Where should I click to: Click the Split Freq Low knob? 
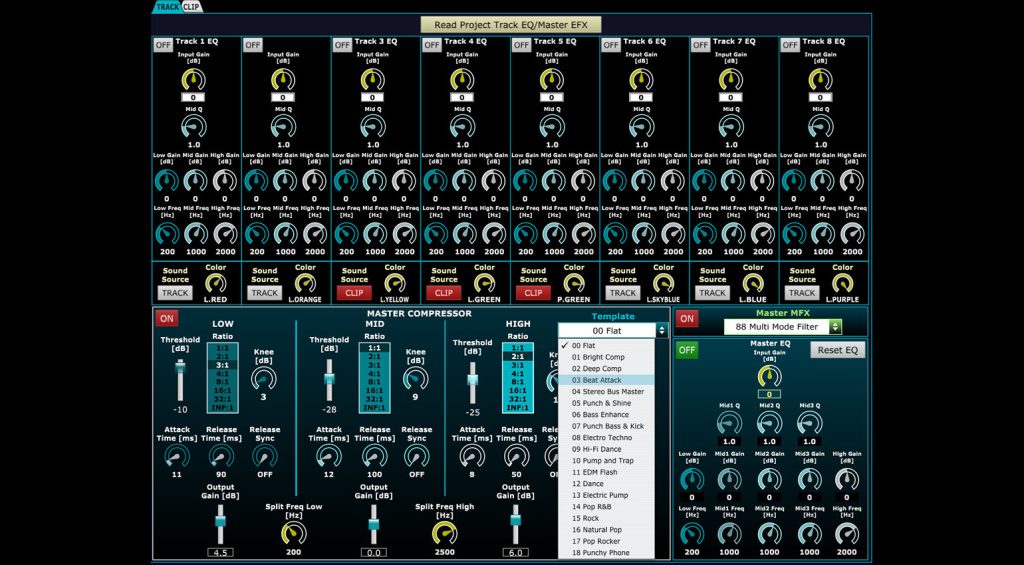pyautogui.click(x=293, y=532)
